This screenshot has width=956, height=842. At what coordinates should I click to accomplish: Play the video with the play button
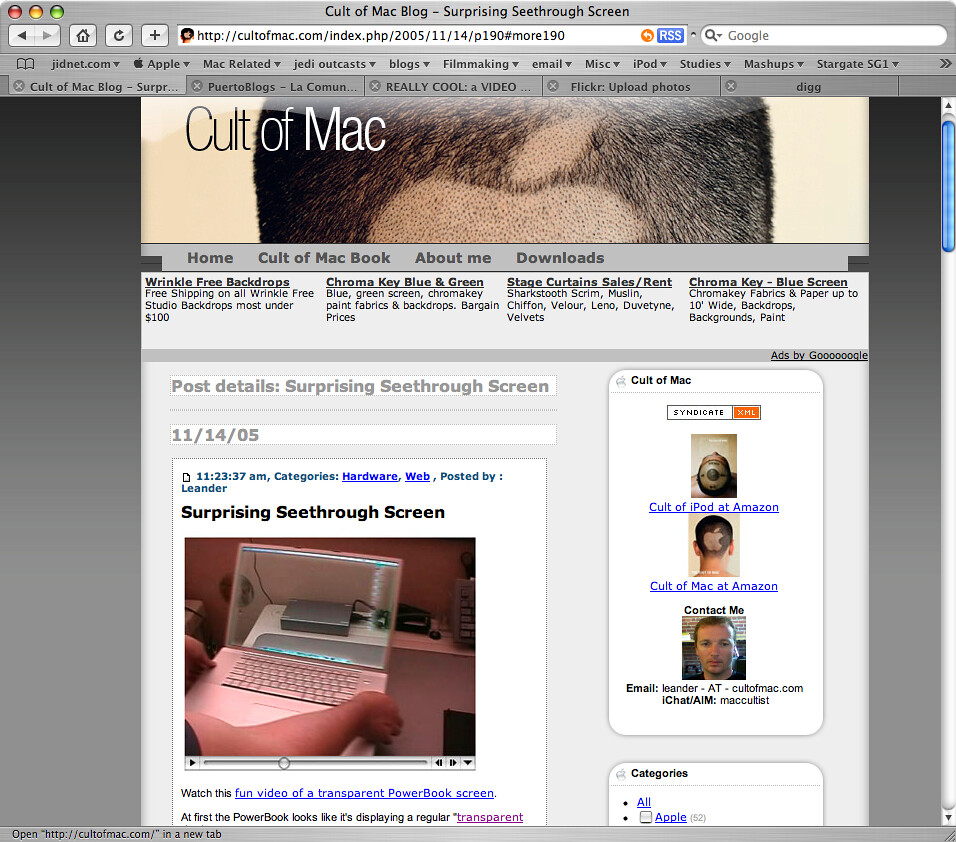[193, 762]
